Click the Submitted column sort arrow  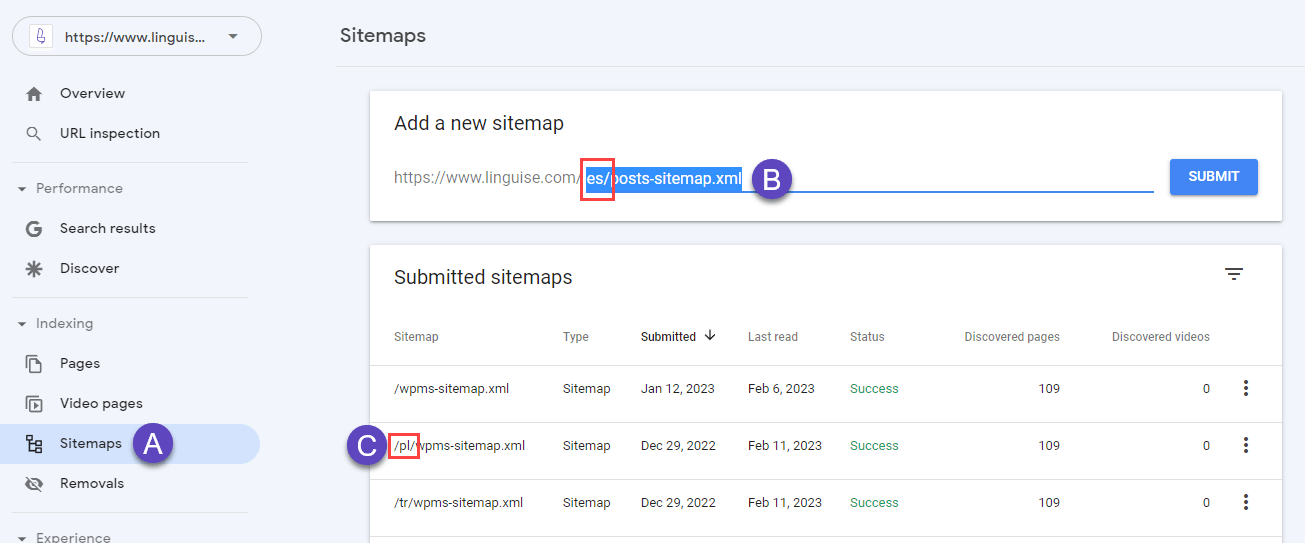point(710,336)
